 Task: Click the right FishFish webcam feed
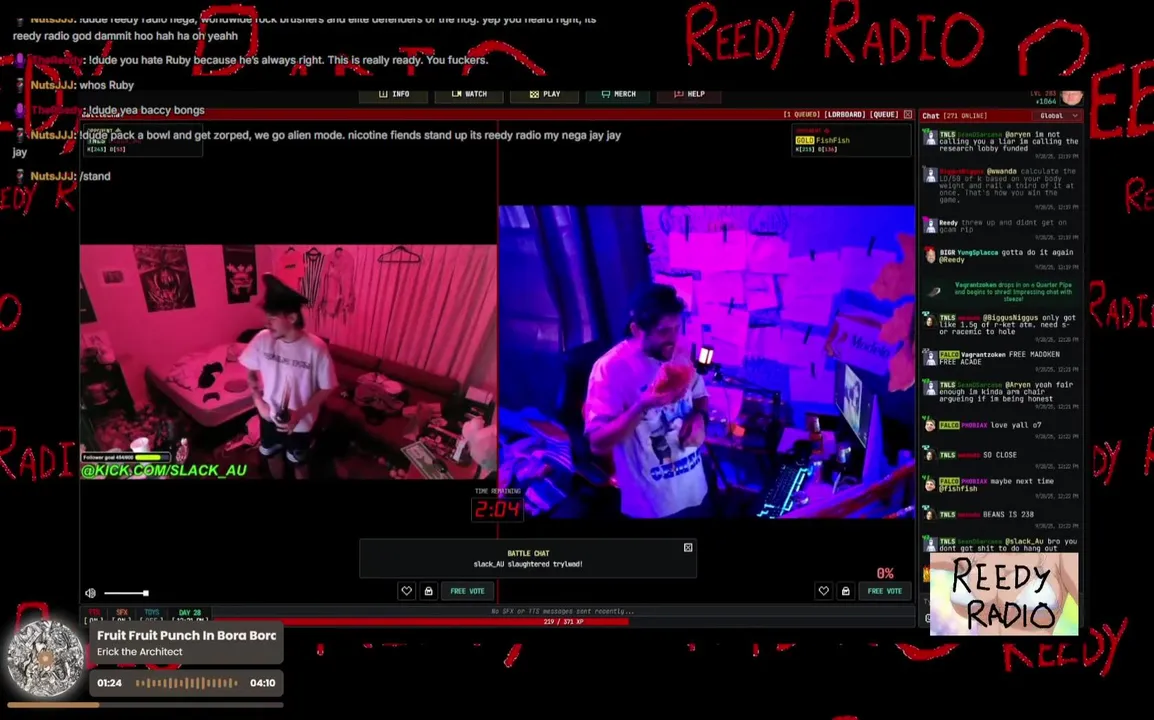coord(707,361)
